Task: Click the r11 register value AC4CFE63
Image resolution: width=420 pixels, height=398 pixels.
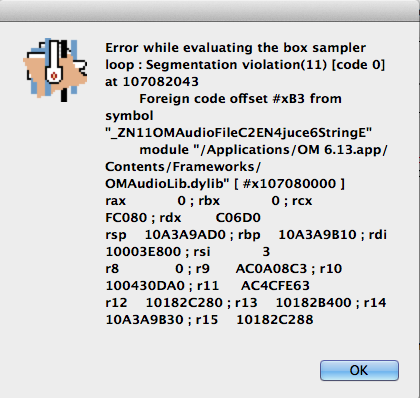Action: tap(275, 286)
